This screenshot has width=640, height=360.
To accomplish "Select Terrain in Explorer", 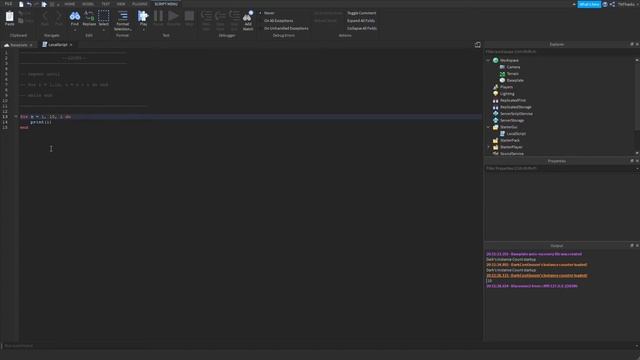I will pyautogui.click(x=513, y=74).
